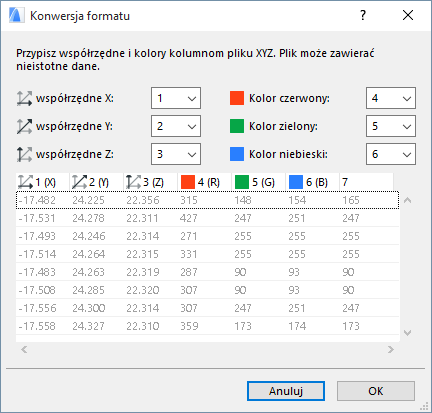
Task: Select the row with value -17.514
Action: point(207,254)
